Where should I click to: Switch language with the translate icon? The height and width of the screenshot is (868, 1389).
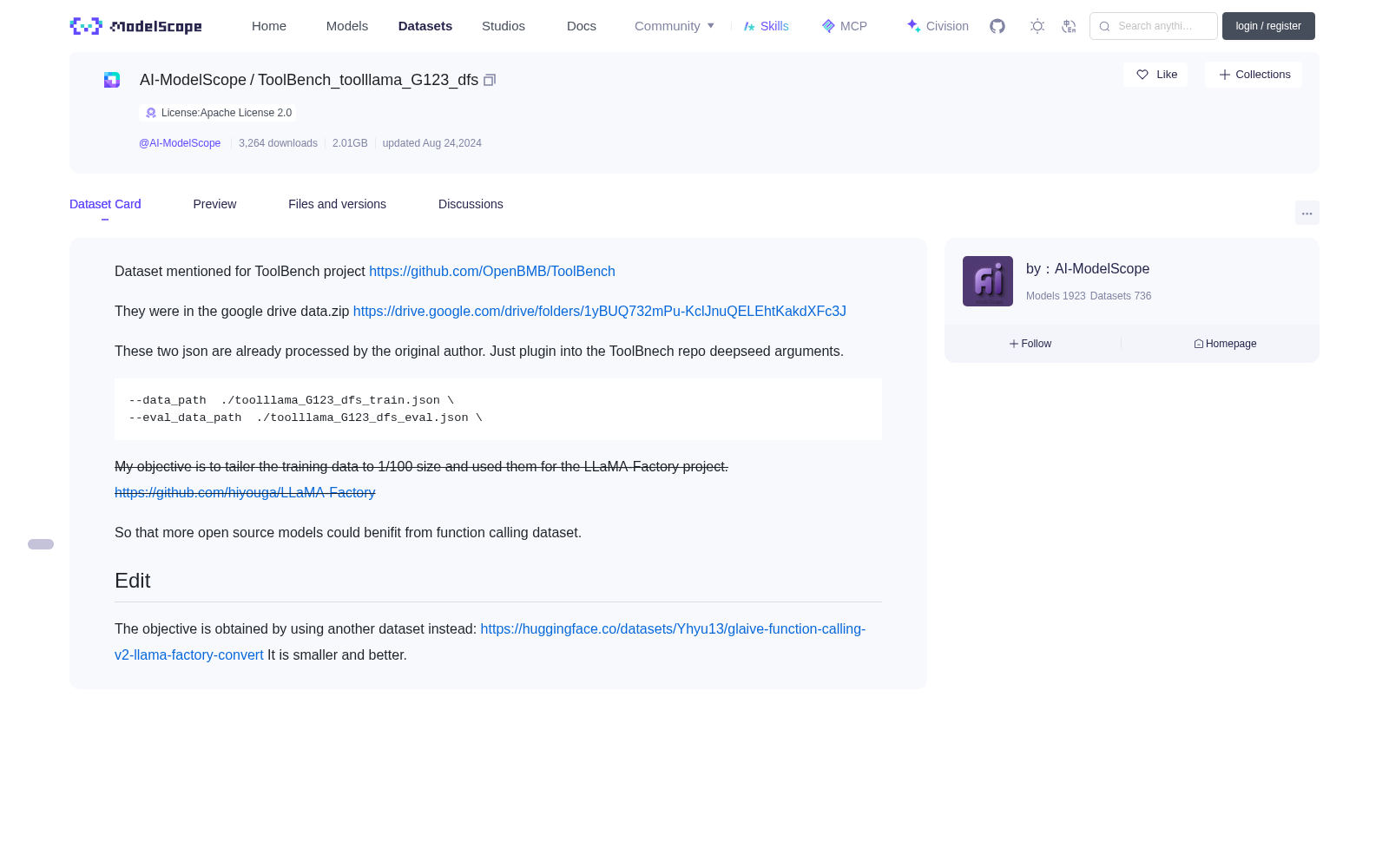(x=1069, y=26)
